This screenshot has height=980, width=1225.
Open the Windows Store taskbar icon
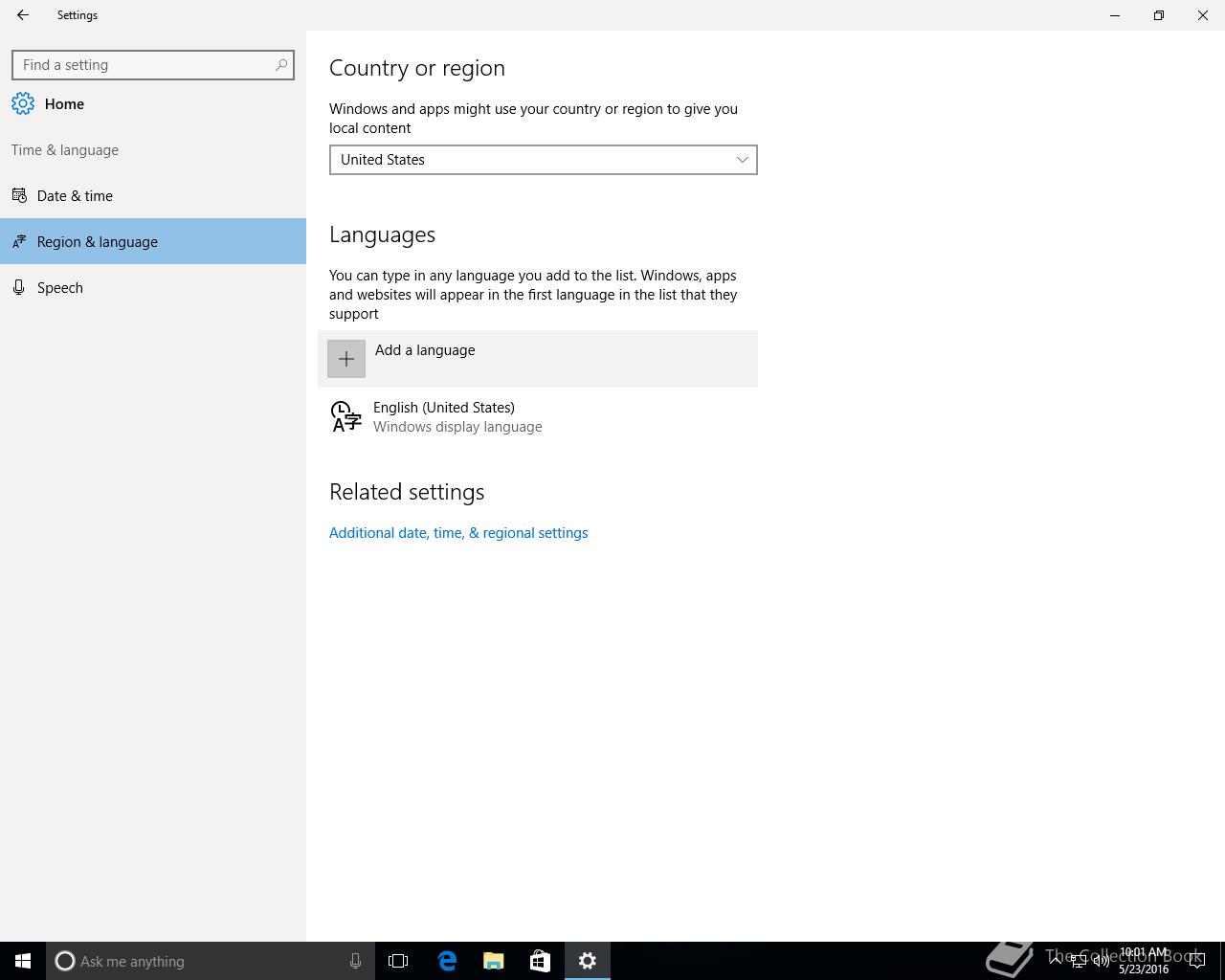(x=540, y=961)
